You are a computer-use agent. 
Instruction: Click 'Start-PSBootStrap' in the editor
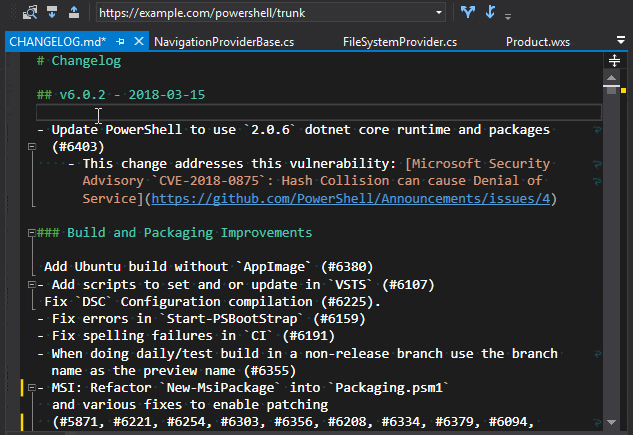coord(232,319)
